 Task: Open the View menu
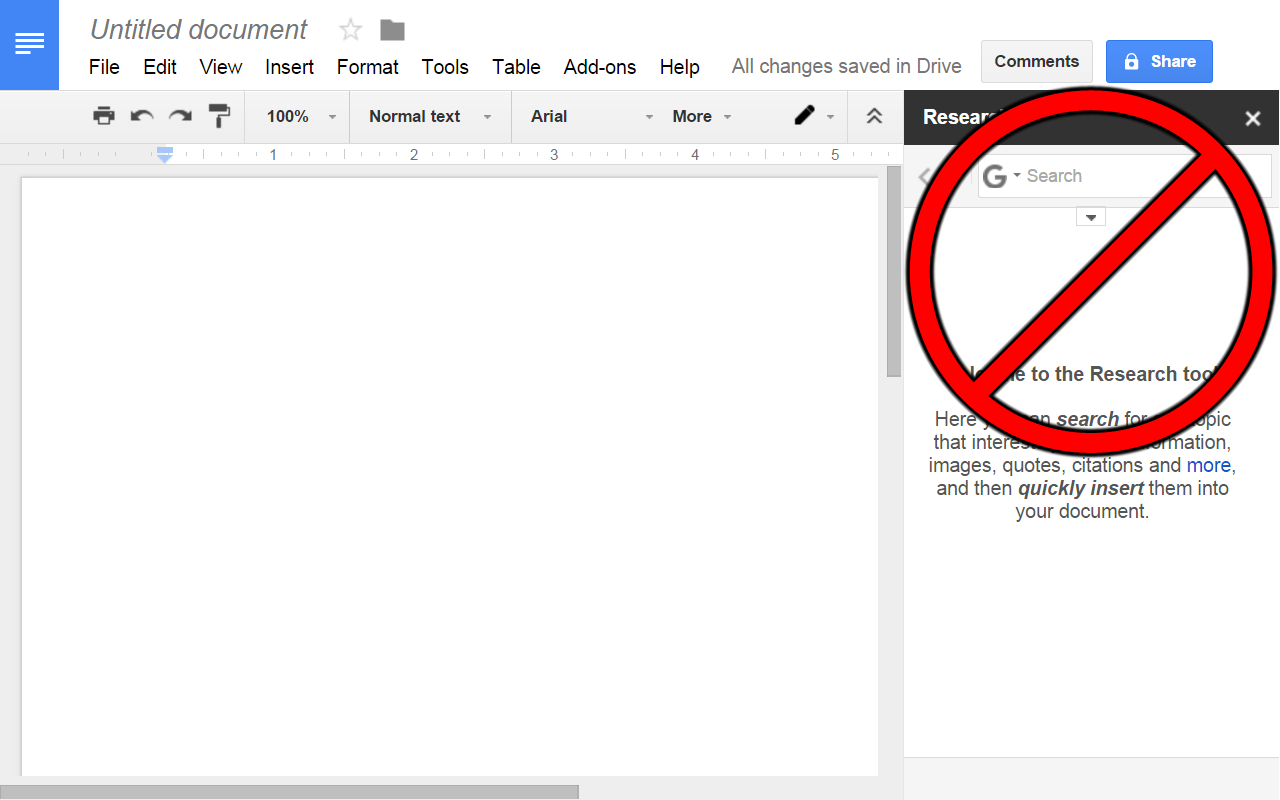221,67
